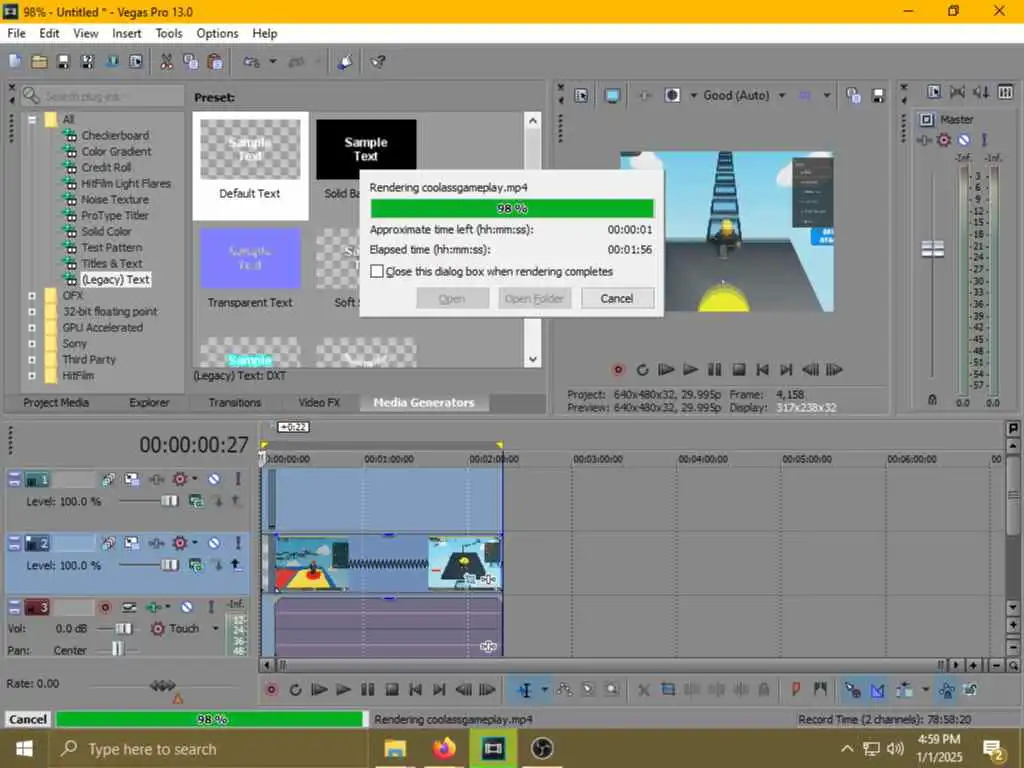Click the Search plug-ins field
This screenshot has height=768, width=1024.
click(102, 97)
